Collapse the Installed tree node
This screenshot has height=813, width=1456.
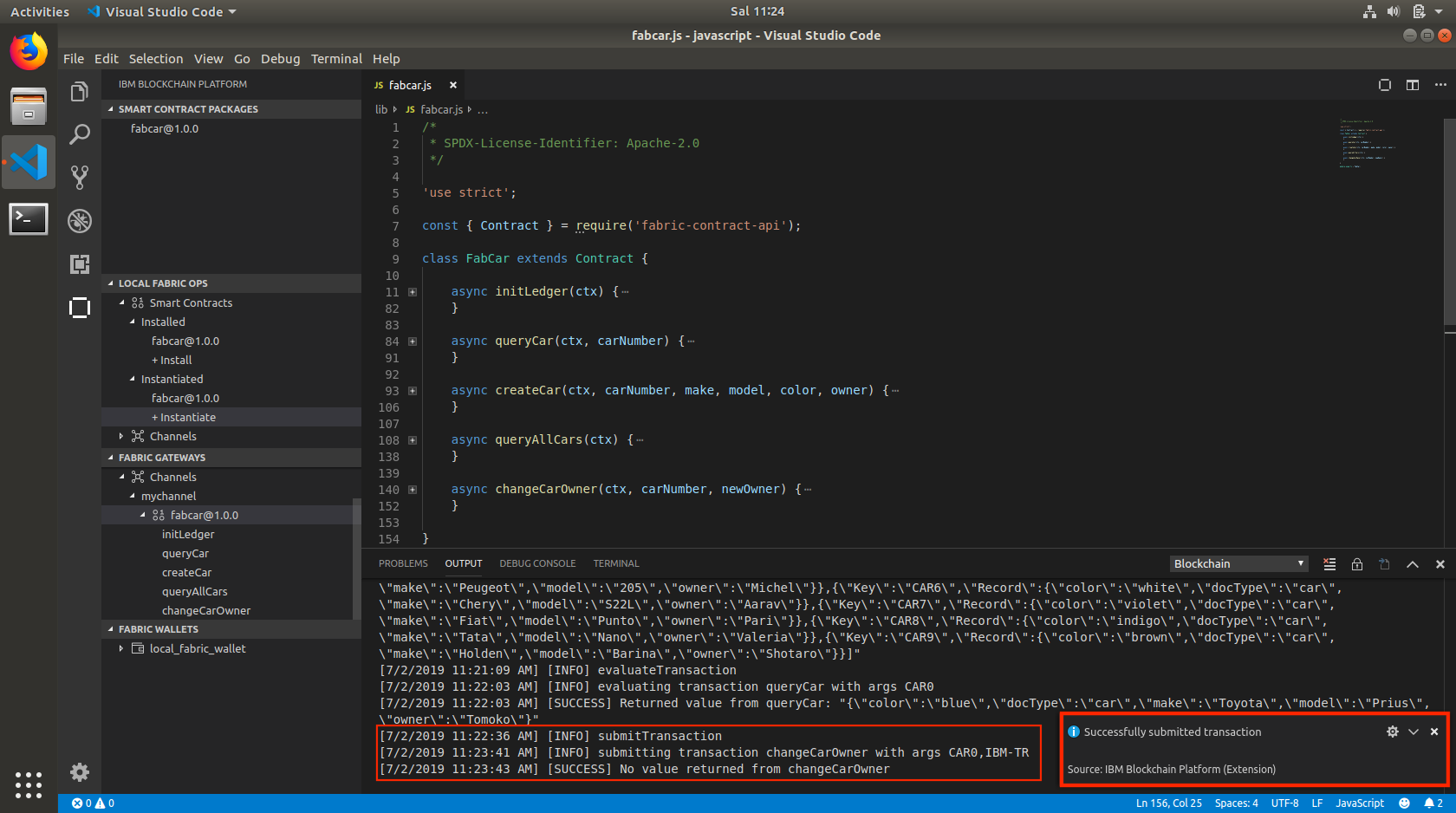(x=133, y=322)
